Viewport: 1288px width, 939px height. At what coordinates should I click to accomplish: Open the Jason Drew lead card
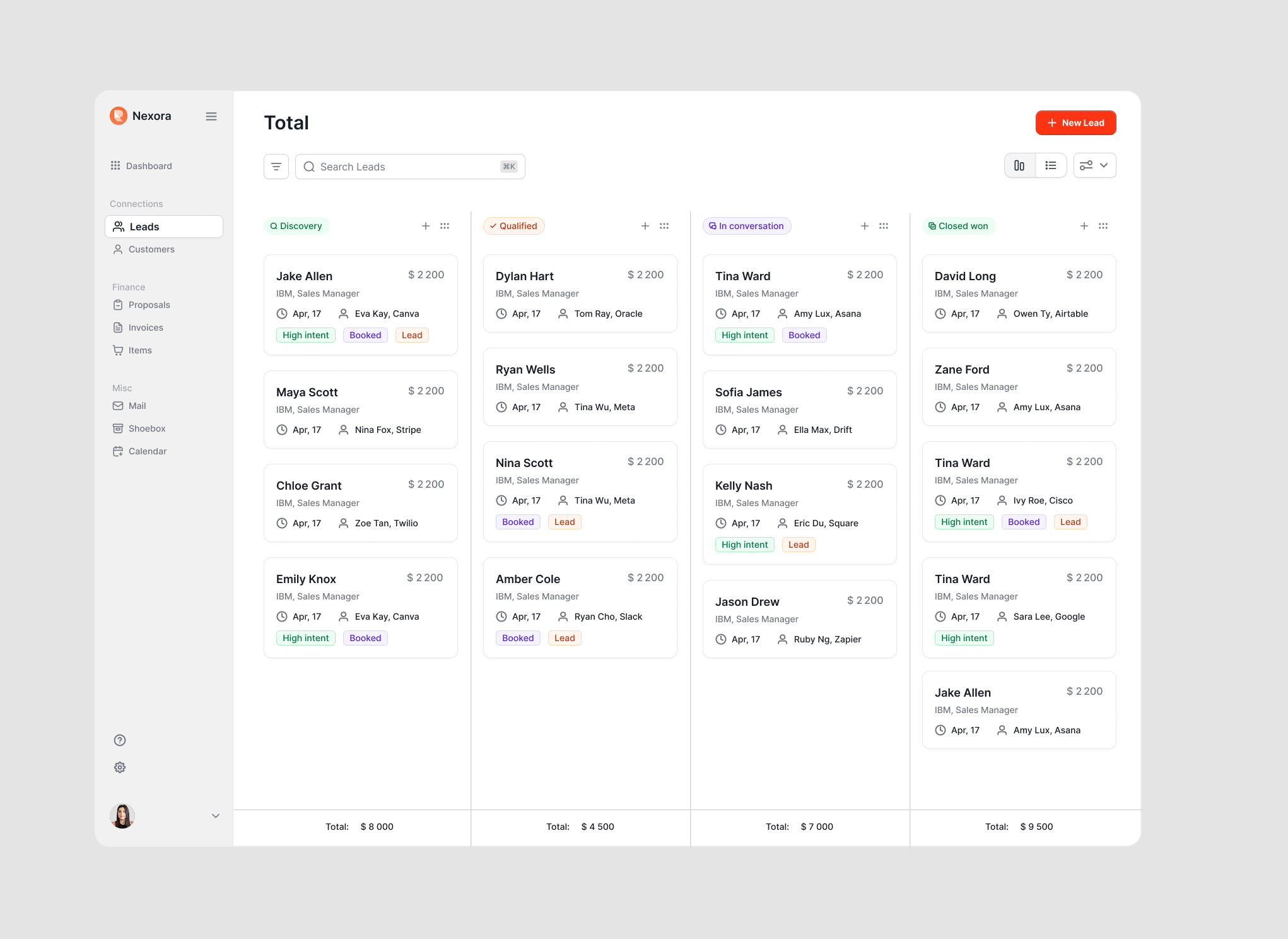point(800,619)
